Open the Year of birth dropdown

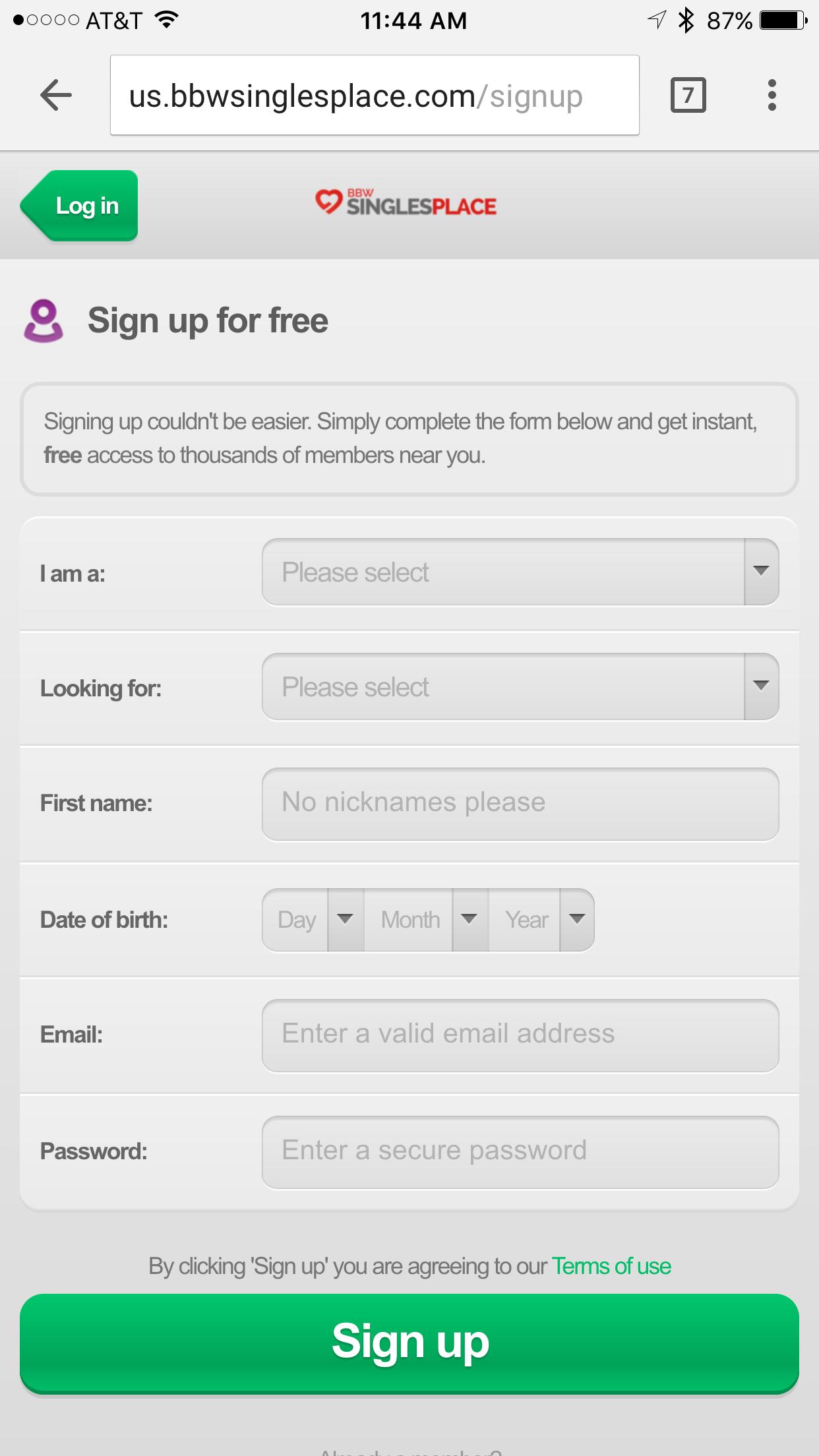pos(541,920)
